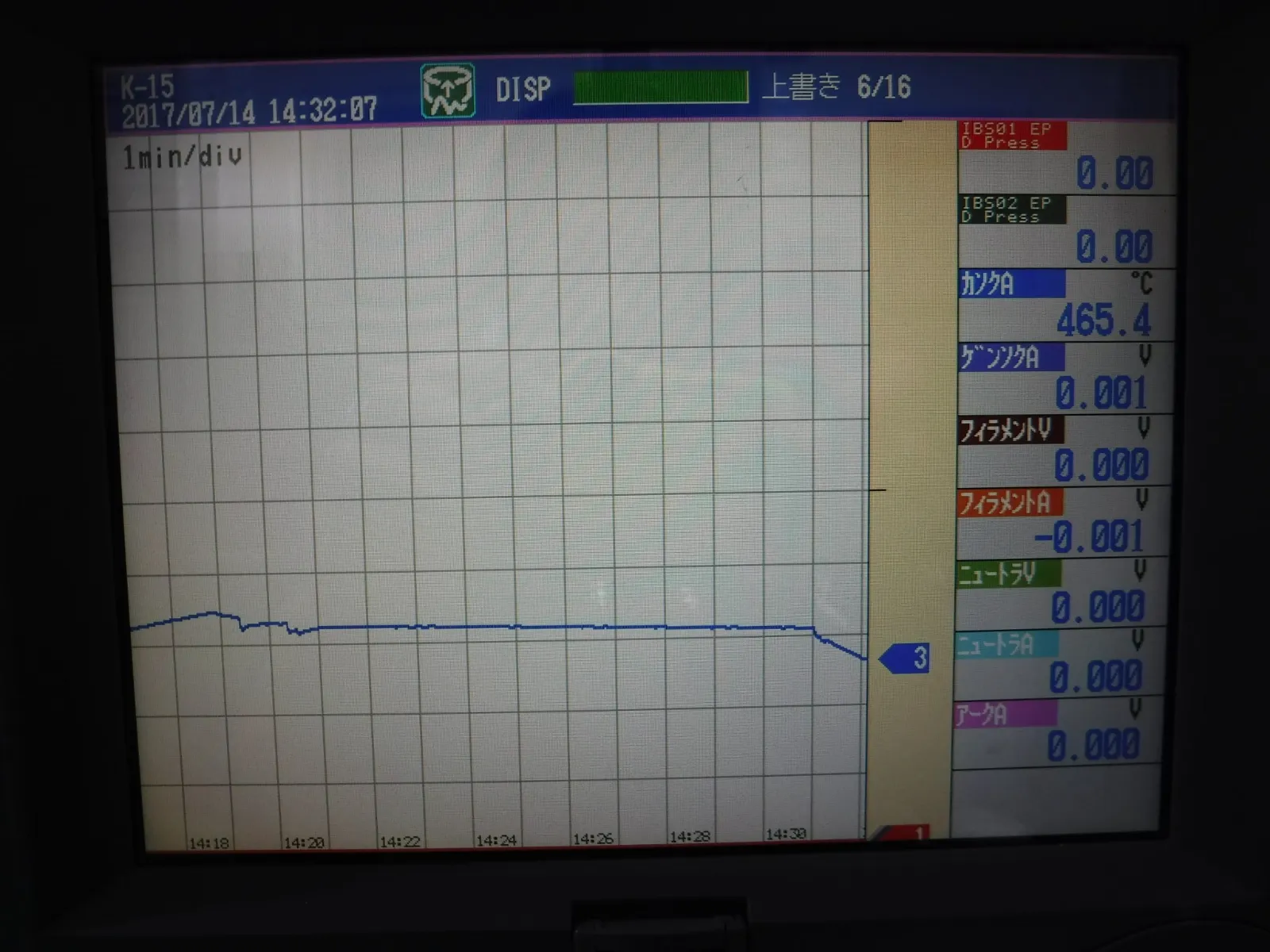Click the 14:18 time axis label

pyautogui.click(x=209, y=843)
